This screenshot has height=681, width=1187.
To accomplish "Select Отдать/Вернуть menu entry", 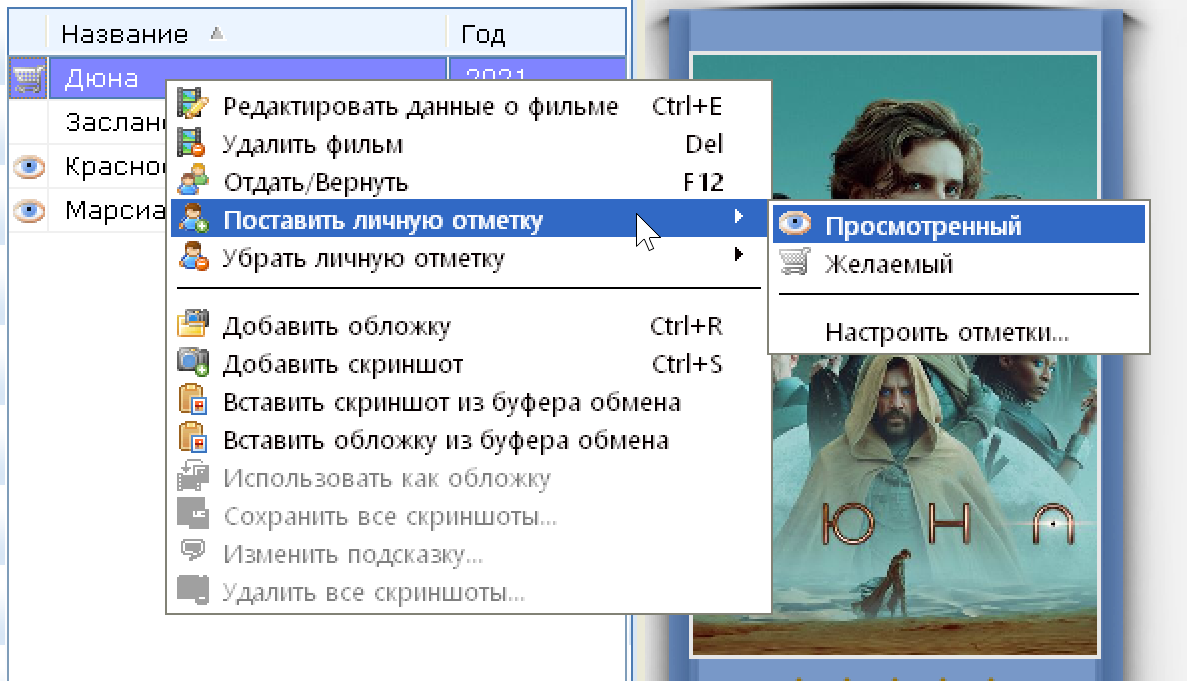I will tap(468, 182).
